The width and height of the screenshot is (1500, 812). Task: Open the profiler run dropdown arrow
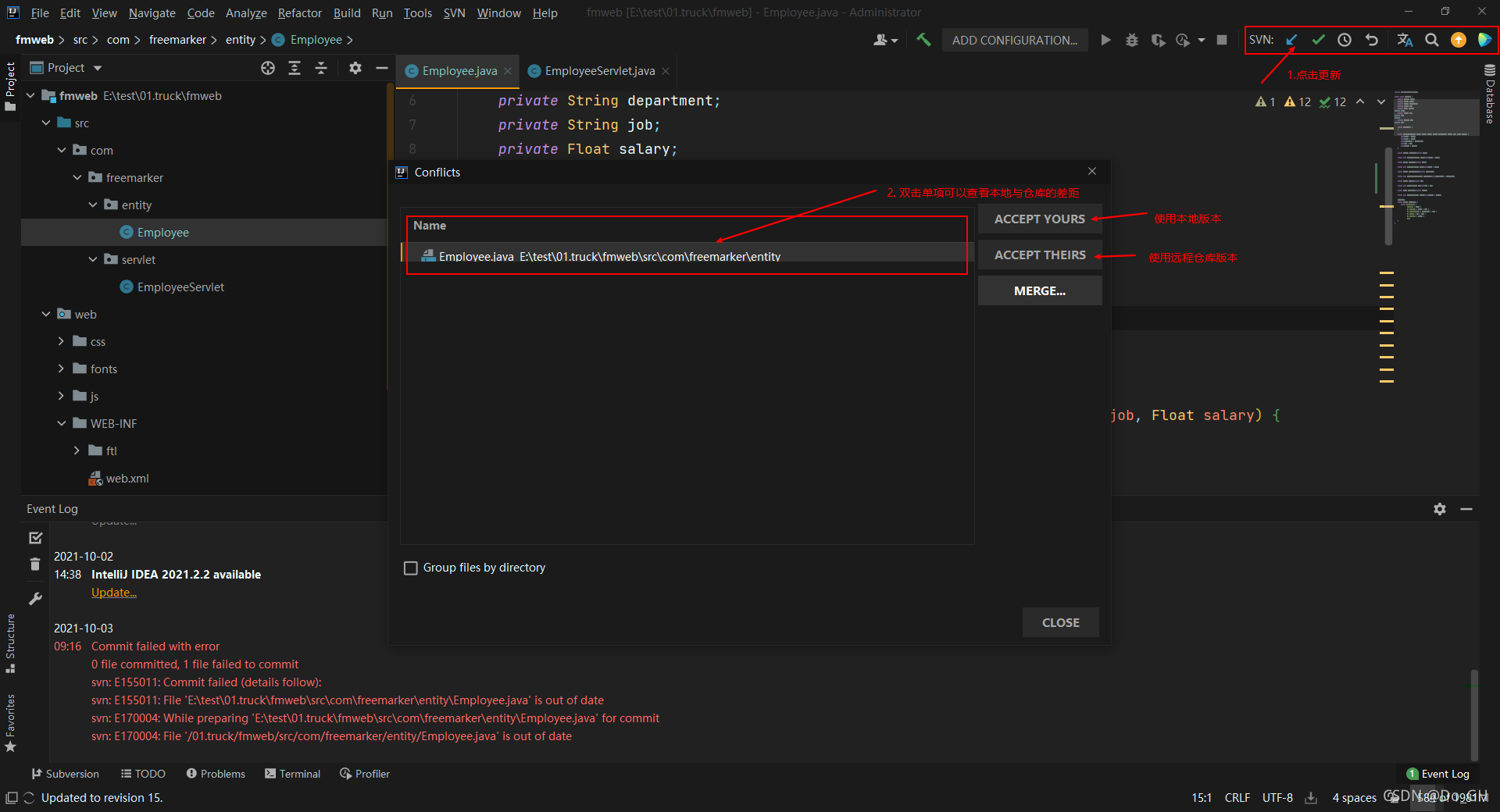(x=1202, y=40)
